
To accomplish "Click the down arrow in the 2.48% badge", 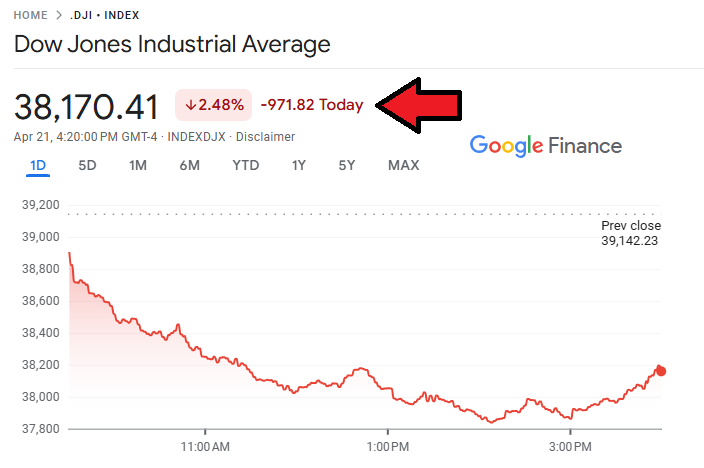I will (191, 105).
